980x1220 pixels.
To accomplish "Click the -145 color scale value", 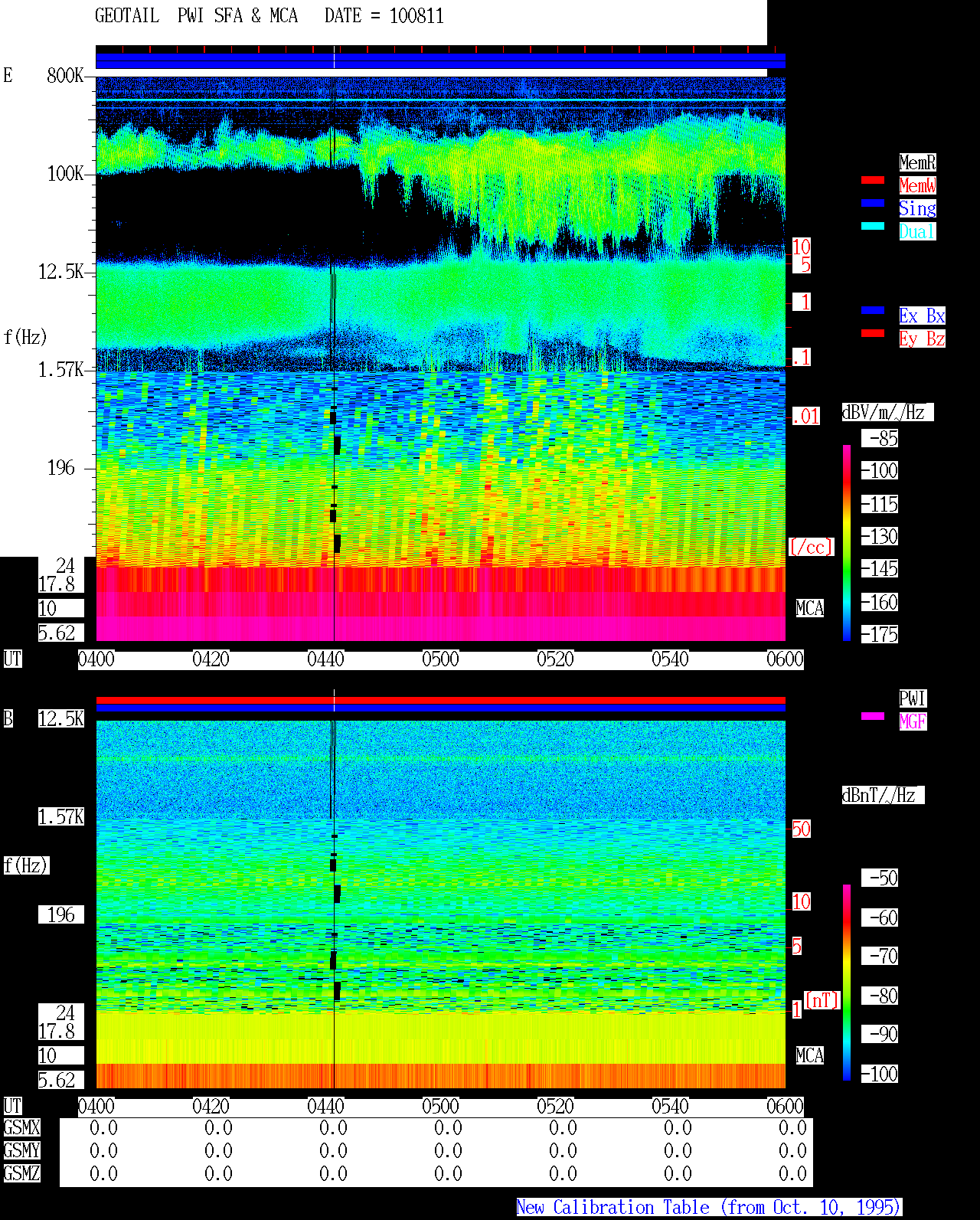I will pyautogui.click(x=880, y=568).
